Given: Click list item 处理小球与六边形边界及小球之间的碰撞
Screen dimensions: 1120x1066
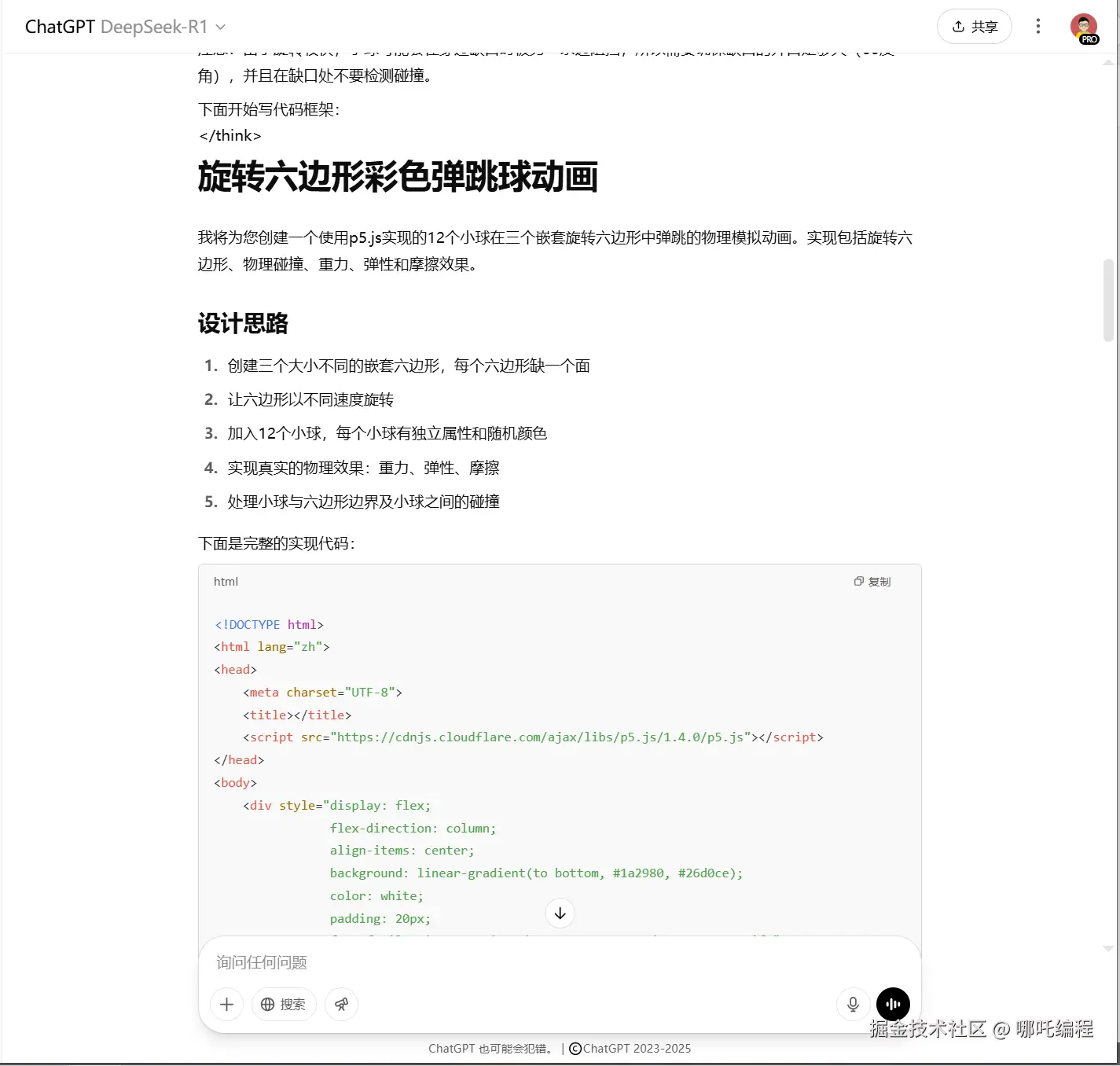Looking at the screenshot, I should 363,502.
